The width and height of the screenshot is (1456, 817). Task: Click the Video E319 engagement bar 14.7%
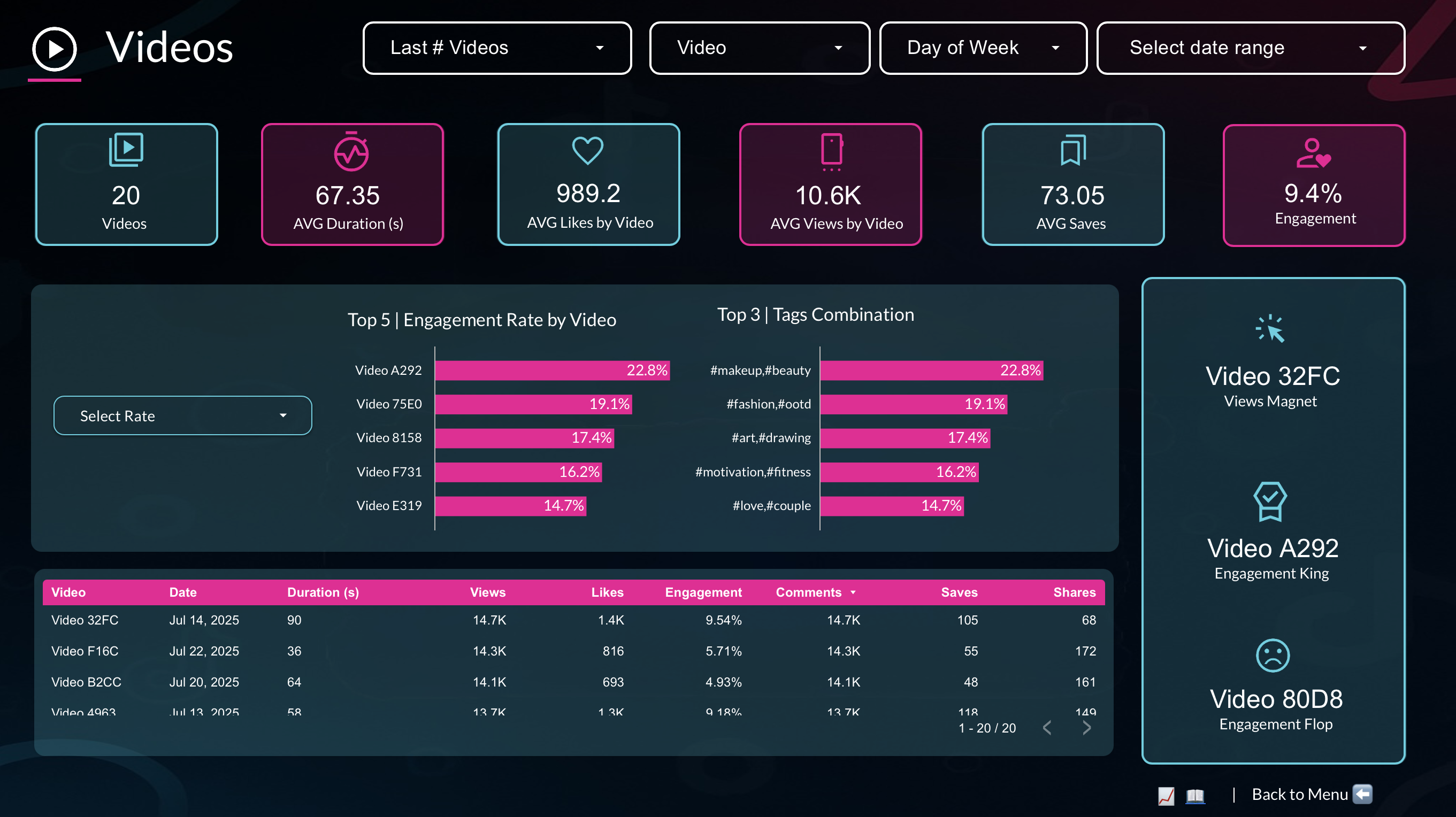(510, 506)
